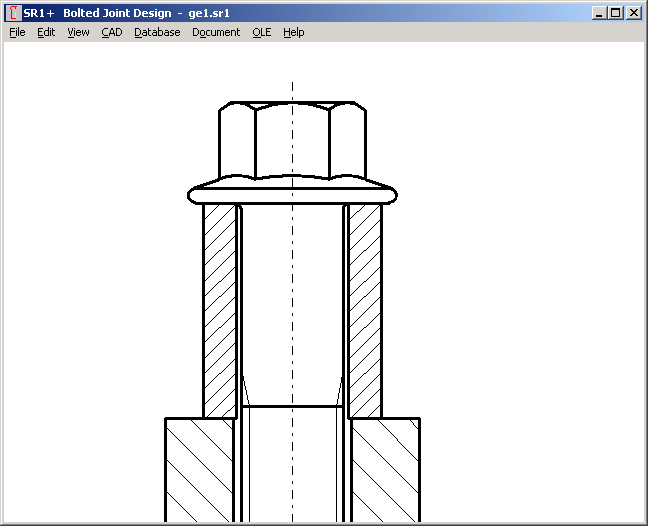
Task: Click the hexagonal bolt head in drawing
Action: (x=292, y=140)
